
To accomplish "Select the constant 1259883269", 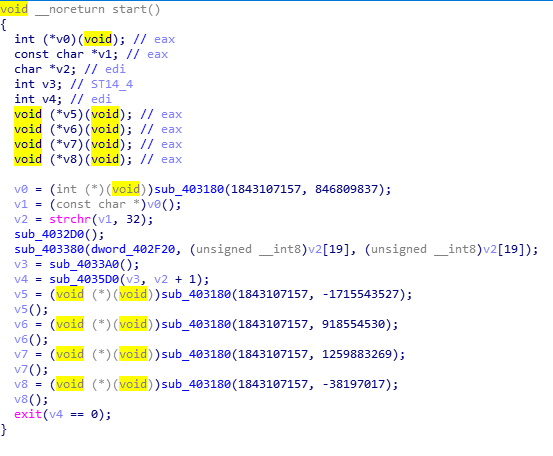I will (357, 354).
